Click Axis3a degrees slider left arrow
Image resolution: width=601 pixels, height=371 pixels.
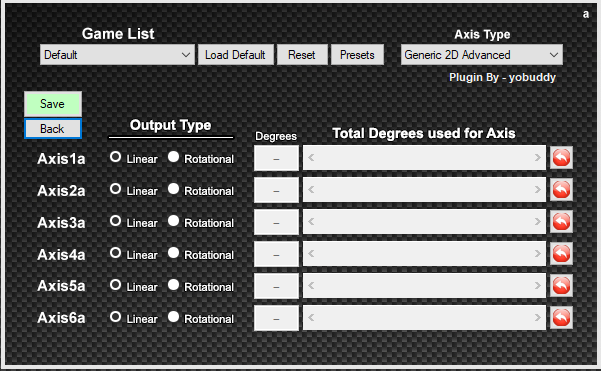pos(311,222)
